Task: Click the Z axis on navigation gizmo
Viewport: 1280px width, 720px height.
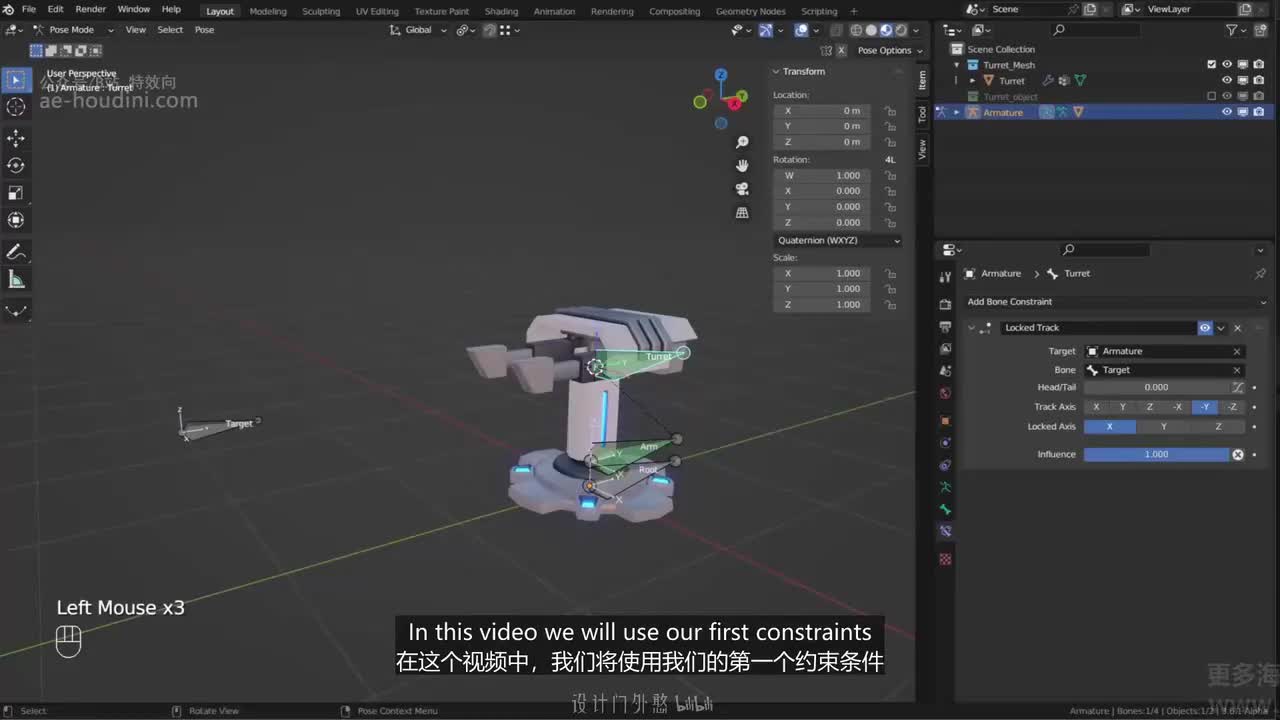Action: 721,75
